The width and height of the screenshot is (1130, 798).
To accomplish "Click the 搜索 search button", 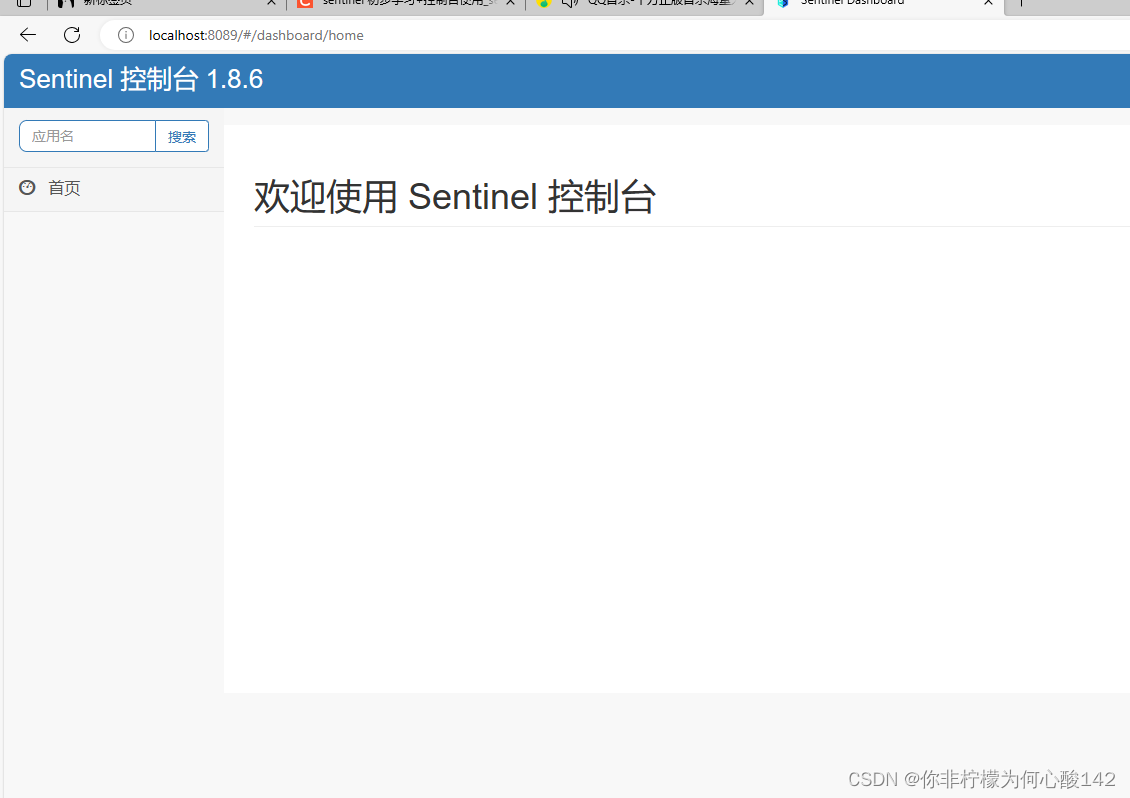I will 181,135.
